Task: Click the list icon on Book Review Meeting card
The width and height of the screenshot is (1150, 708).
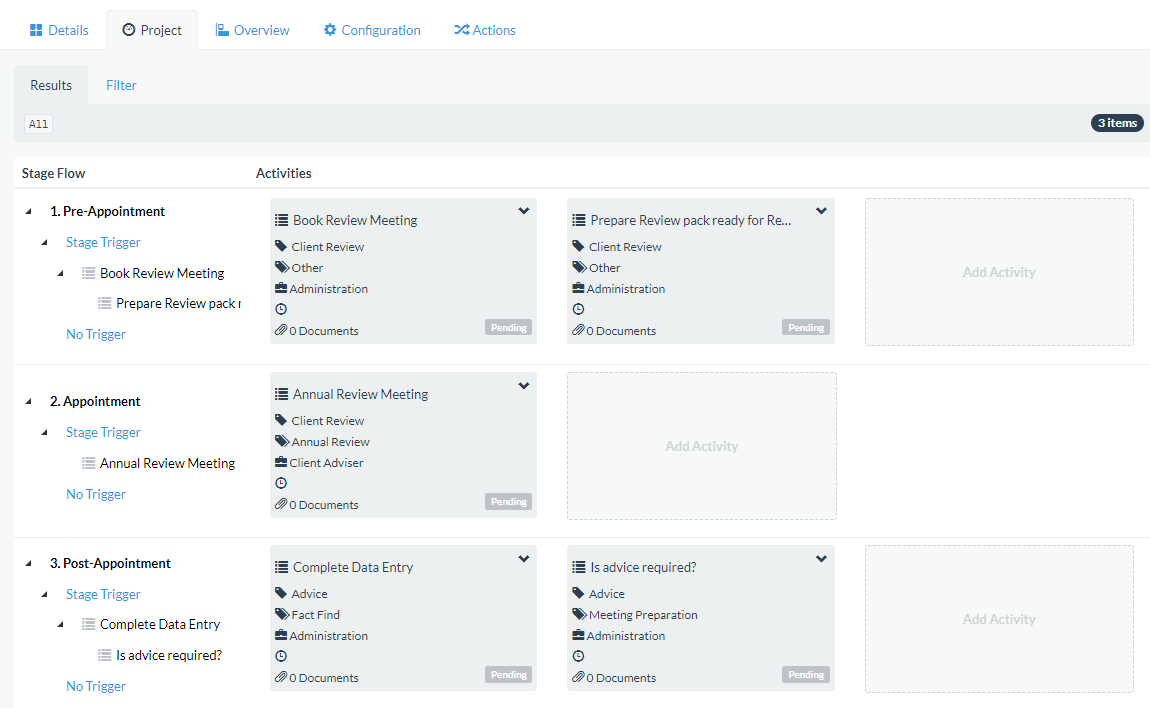Action: pyautogui.click(x=281, y=220)
